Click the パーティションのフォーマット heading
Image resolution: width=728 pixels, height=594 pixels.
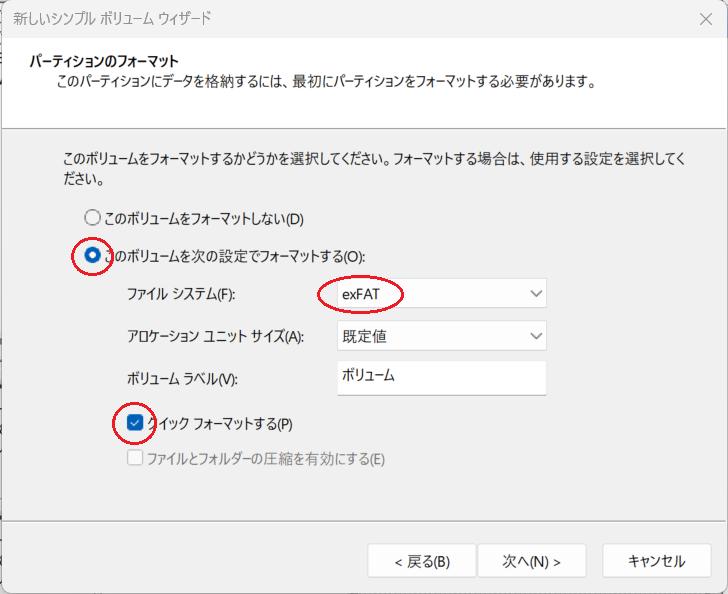click(104, 61)
